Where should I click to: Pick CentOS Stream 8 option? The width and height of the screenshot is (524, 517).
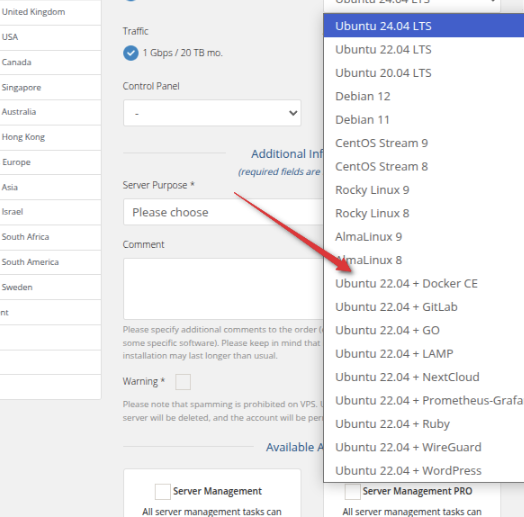424,166
